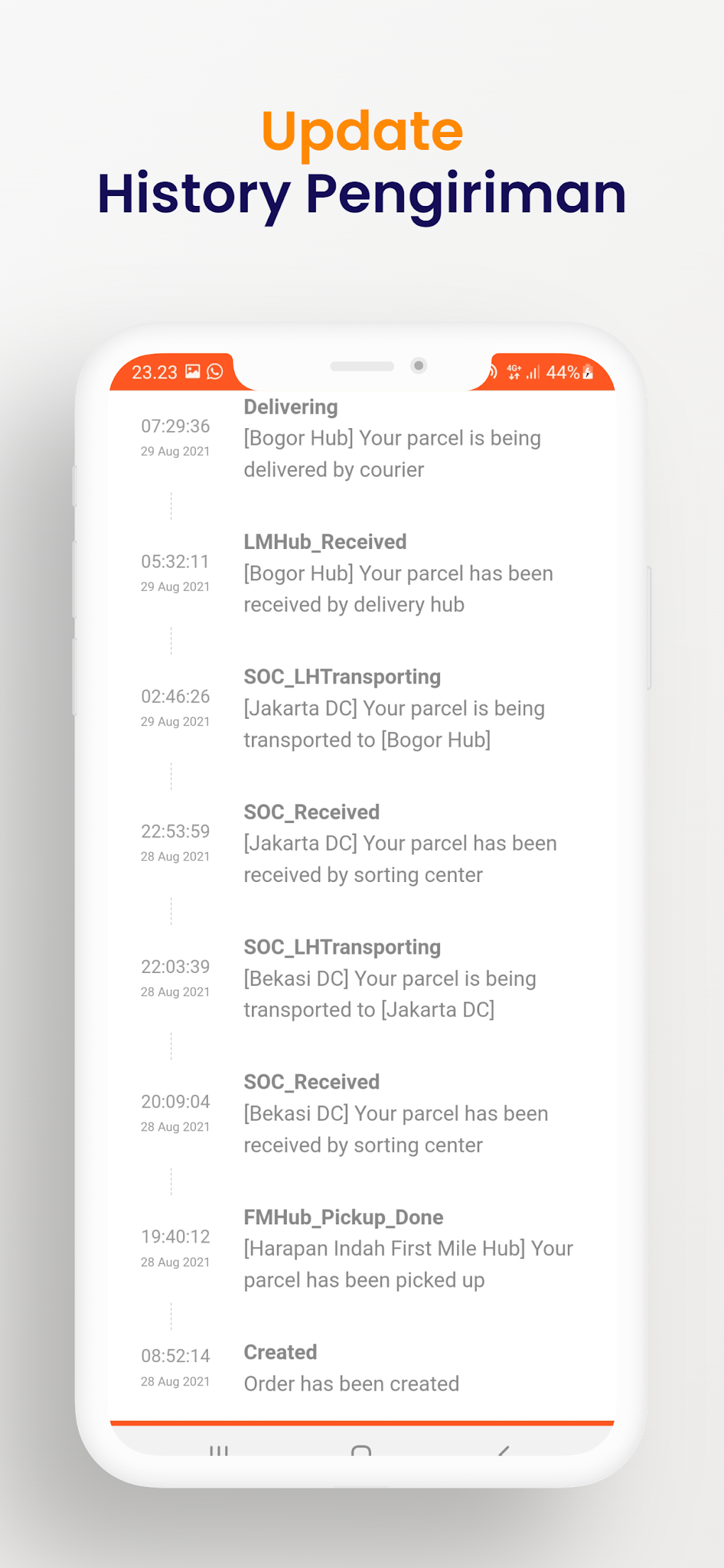
Task: Tap SOC_Received entry for Jakarta DC
Action: (400, 843)
